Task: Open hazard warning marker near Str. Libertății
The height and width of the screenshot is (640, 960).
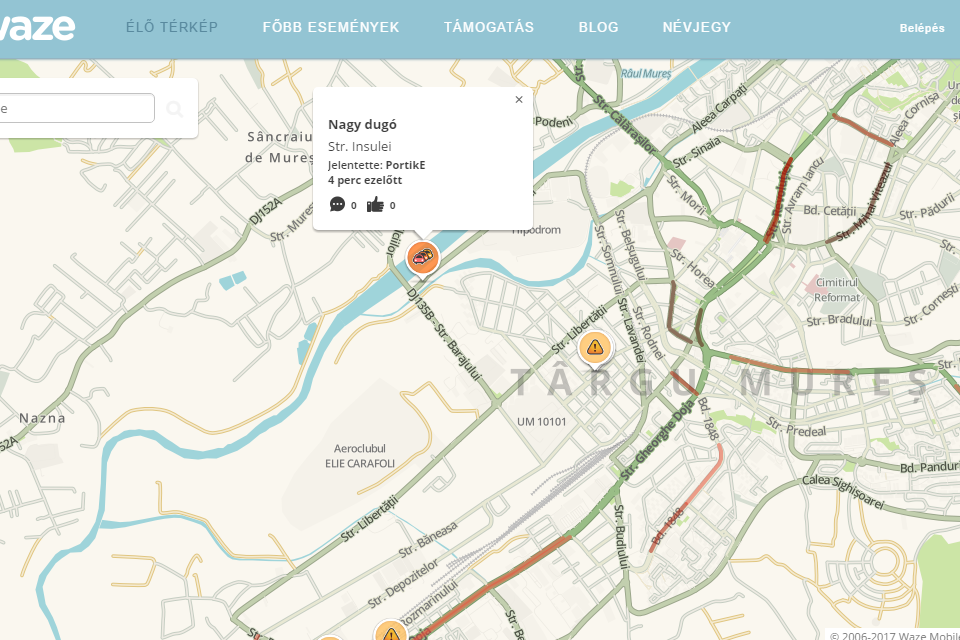Action: [594, 348]
